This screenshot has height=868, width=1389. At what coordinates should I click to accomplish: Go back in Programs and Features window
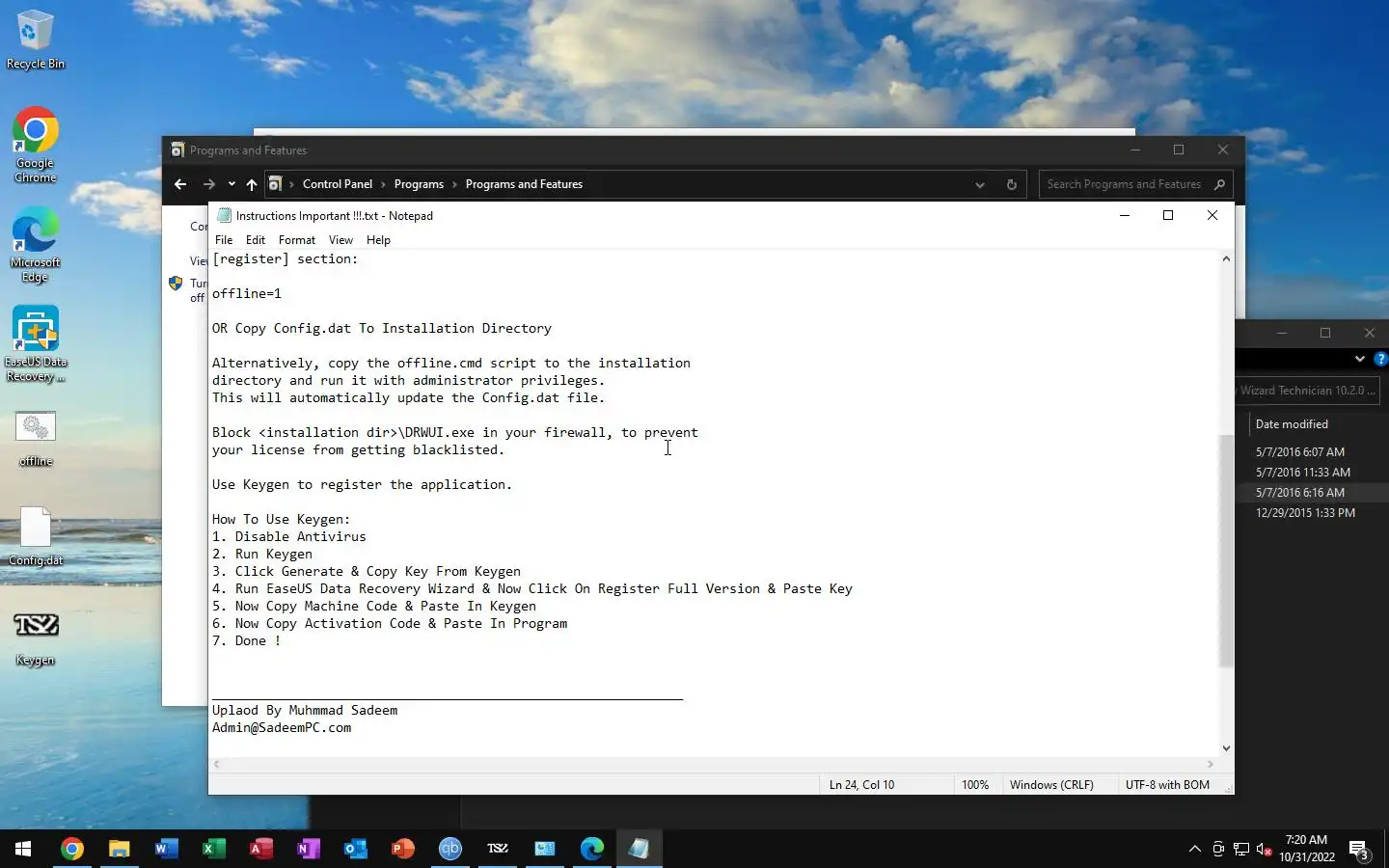coord(180,184)
